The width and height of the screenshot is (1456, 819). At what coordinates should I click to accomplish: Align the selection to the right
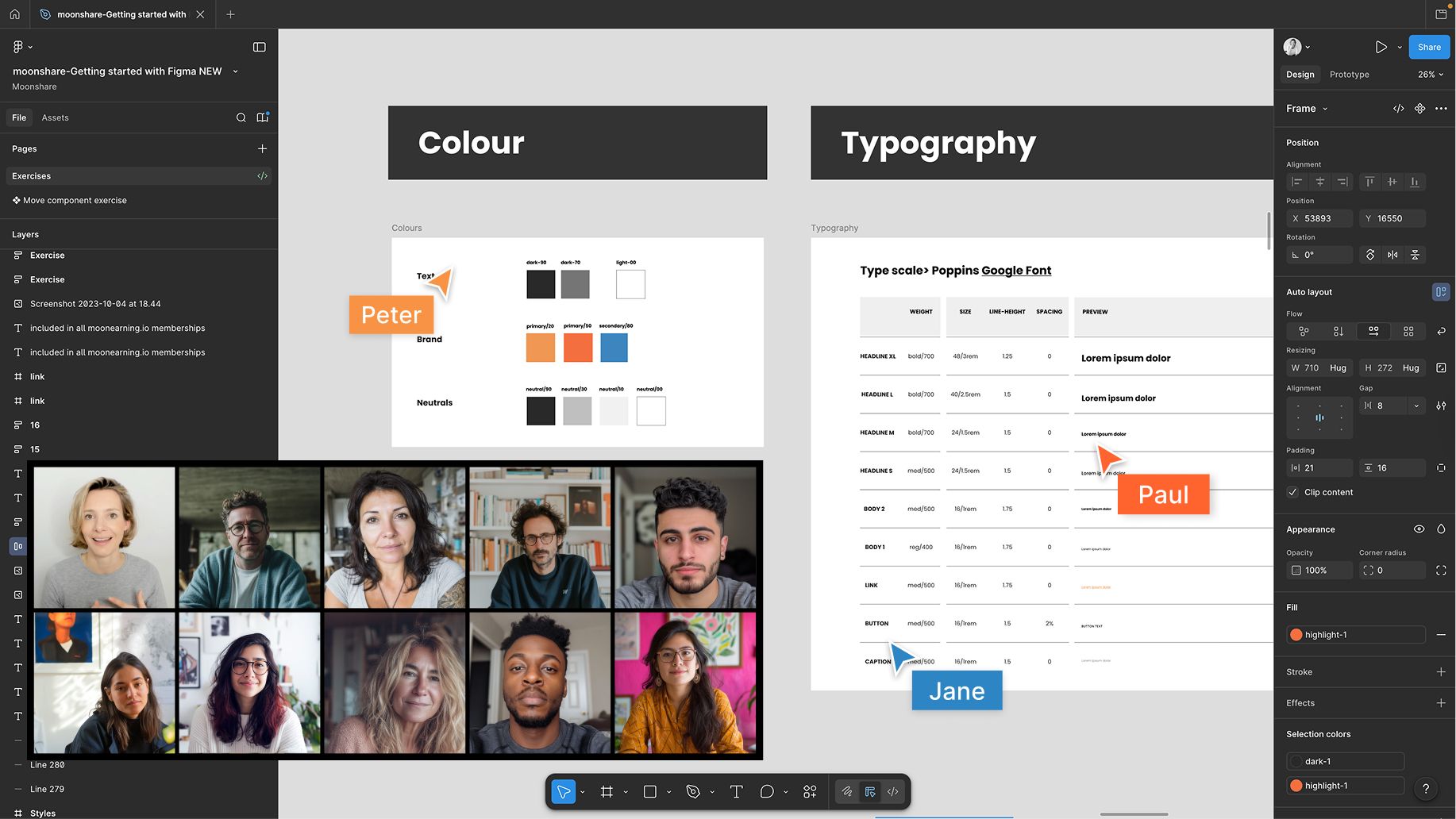coord(1342,182)
